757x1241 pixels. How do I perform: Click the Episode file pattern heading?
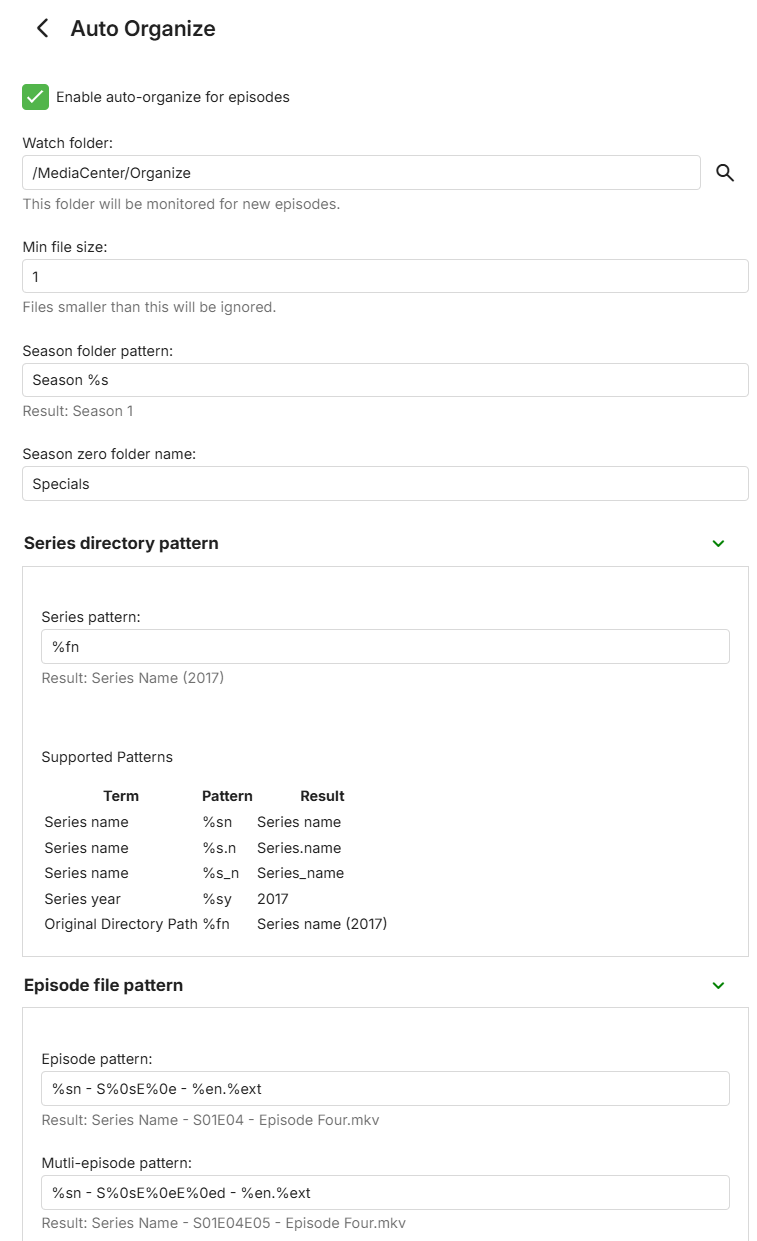103,985
